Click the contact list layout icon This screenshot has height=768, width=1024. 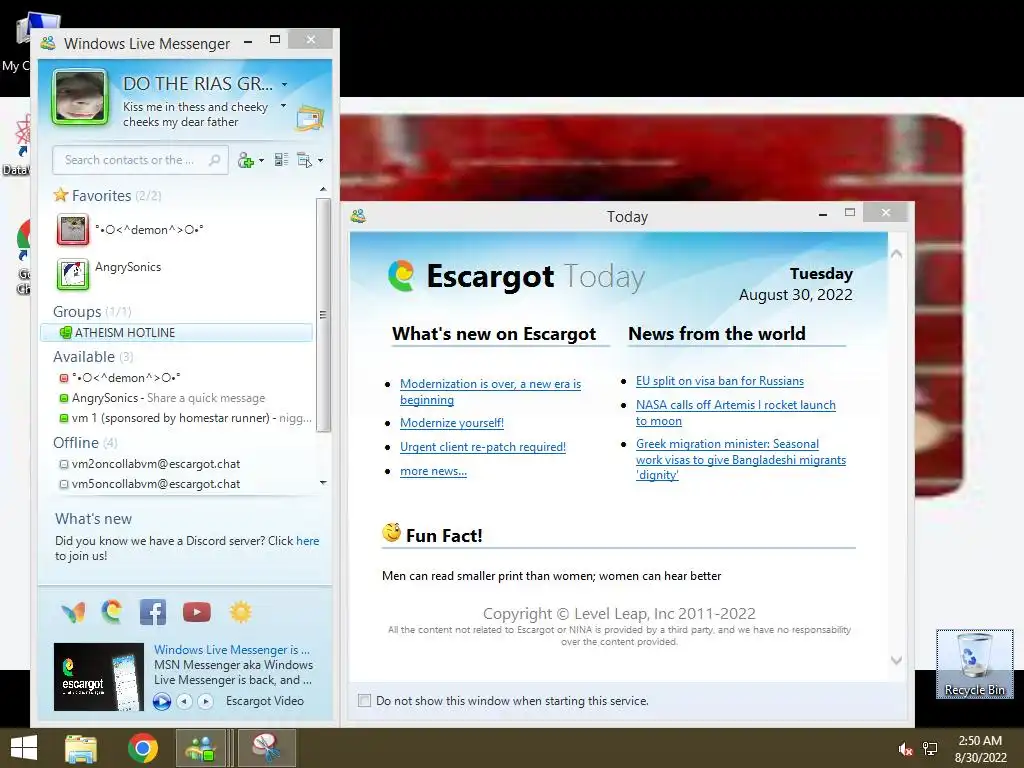pos(281,159)
